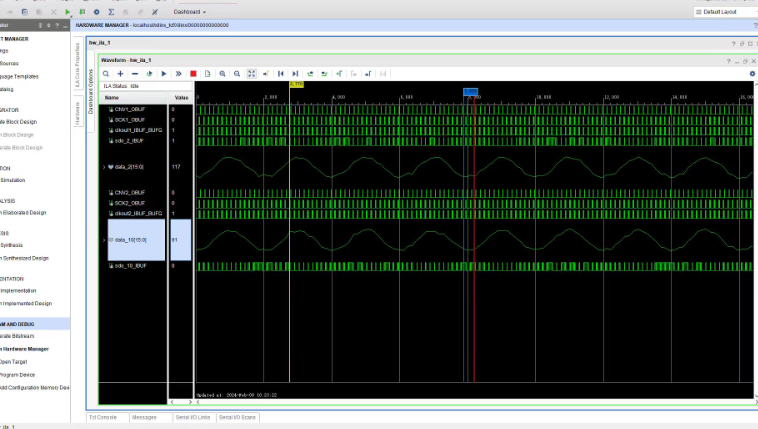Click left arrow of names horizontal scrollbar

pyautogui.click(x=172, y=402)
